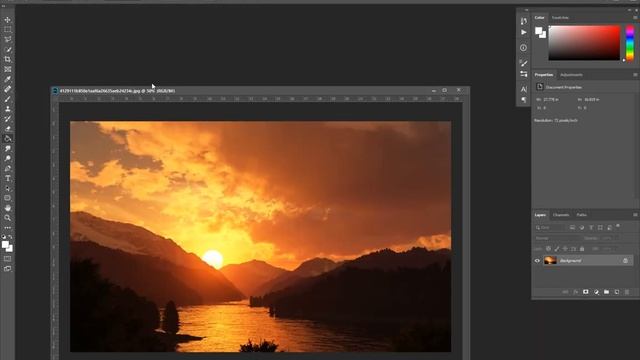The height and width of the screenshot is (360, 640).
Task: Switch to the Layers tab
Action: click(x=540, y=215)
